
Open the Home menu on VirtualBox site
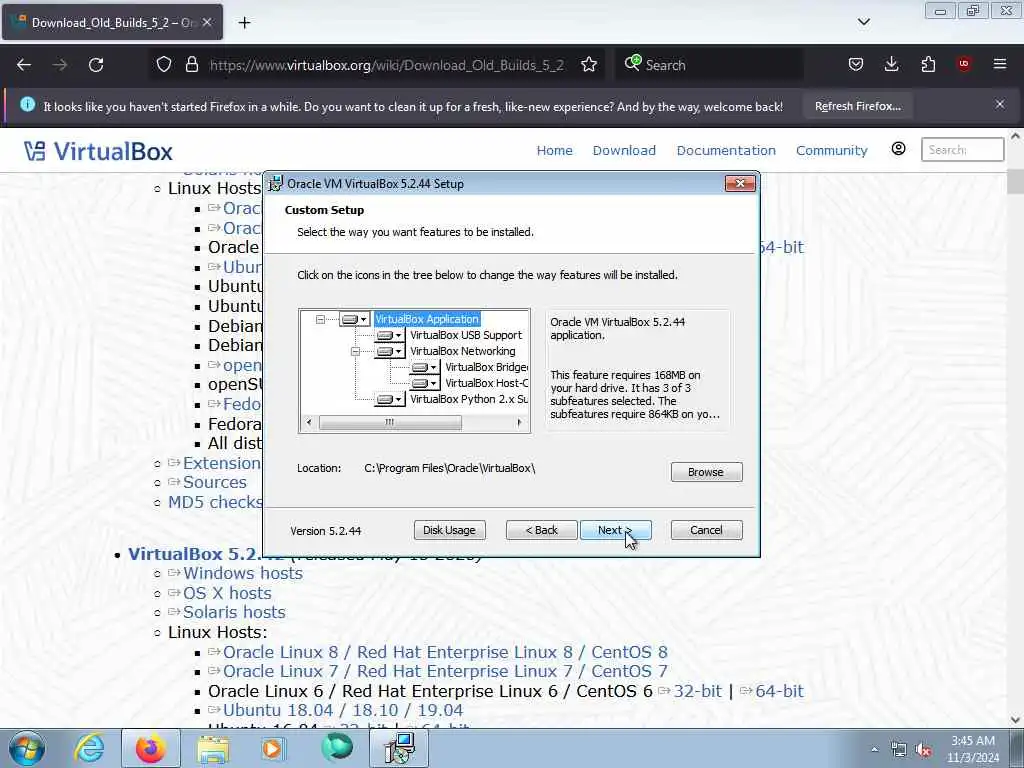tap(554, 150)
